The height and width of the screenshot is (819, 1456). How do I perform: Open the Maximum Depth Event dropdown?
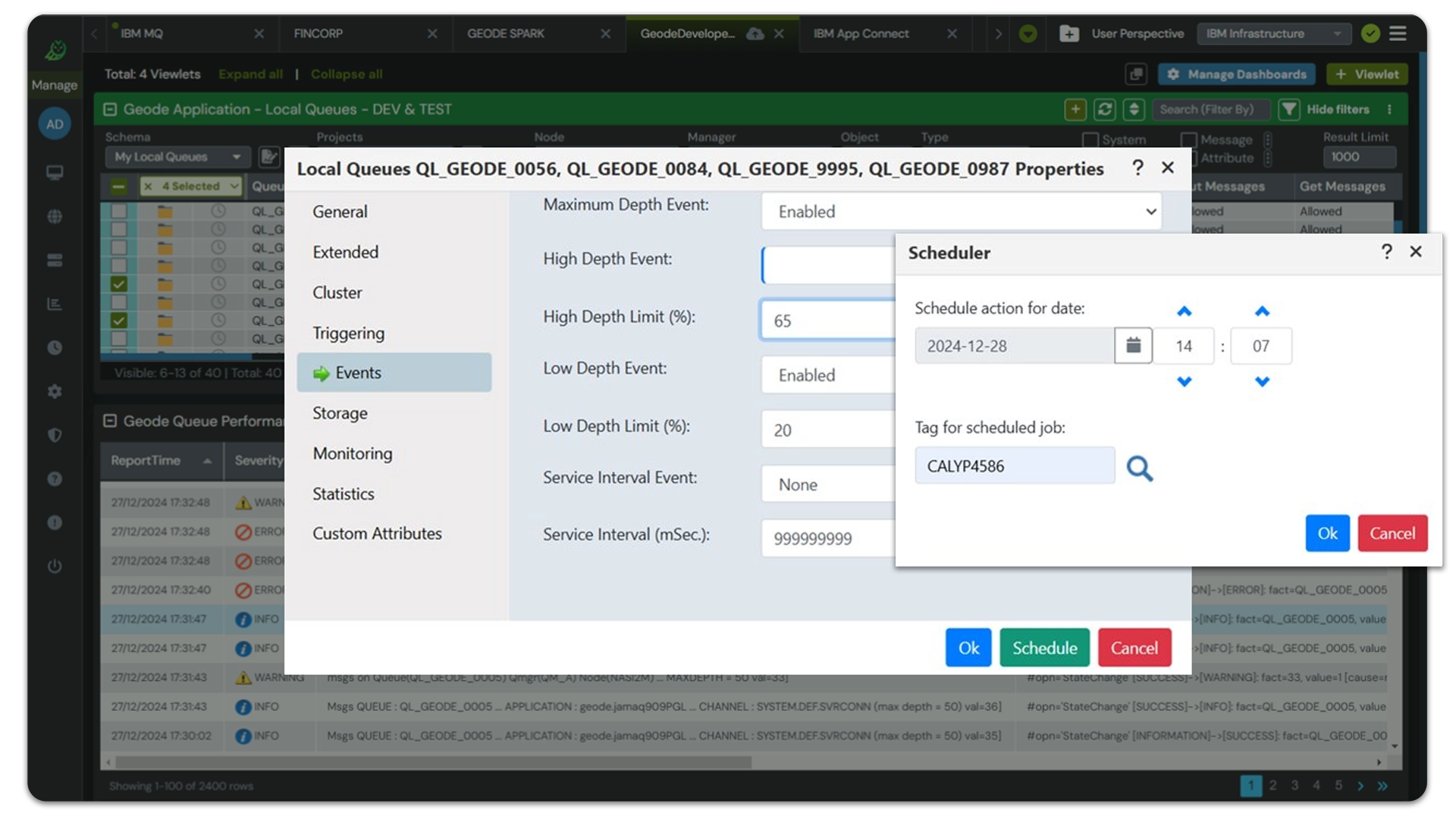pos(962,212)
